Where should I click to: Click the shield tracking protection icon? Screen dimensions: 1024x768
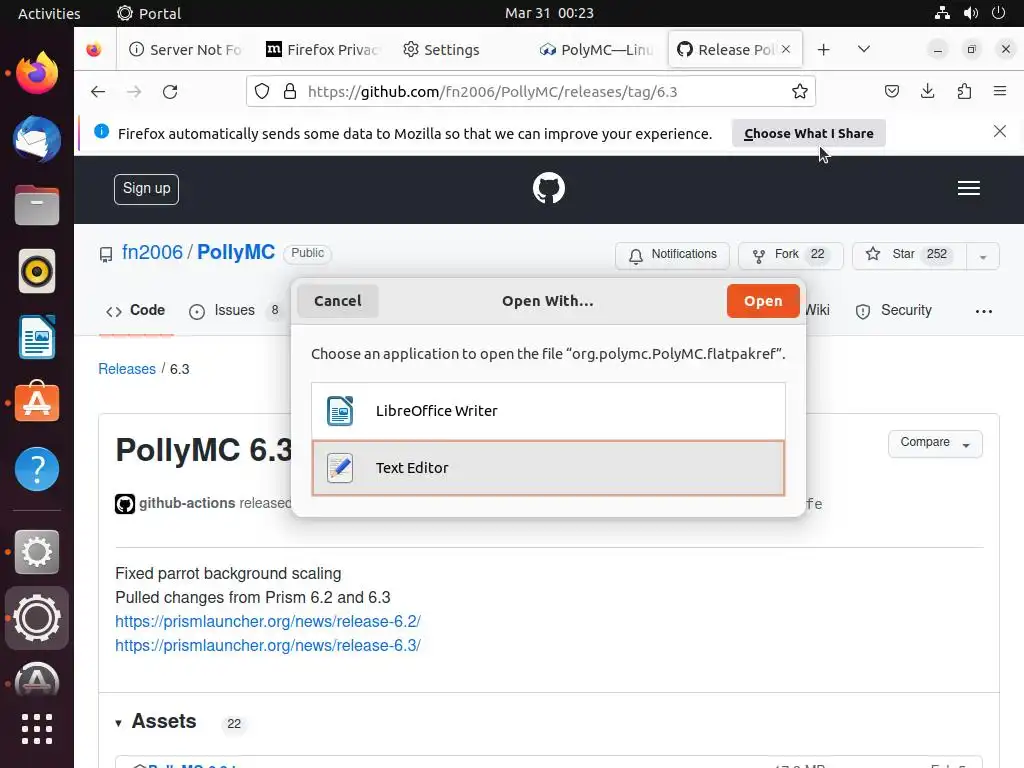(262, 91)
